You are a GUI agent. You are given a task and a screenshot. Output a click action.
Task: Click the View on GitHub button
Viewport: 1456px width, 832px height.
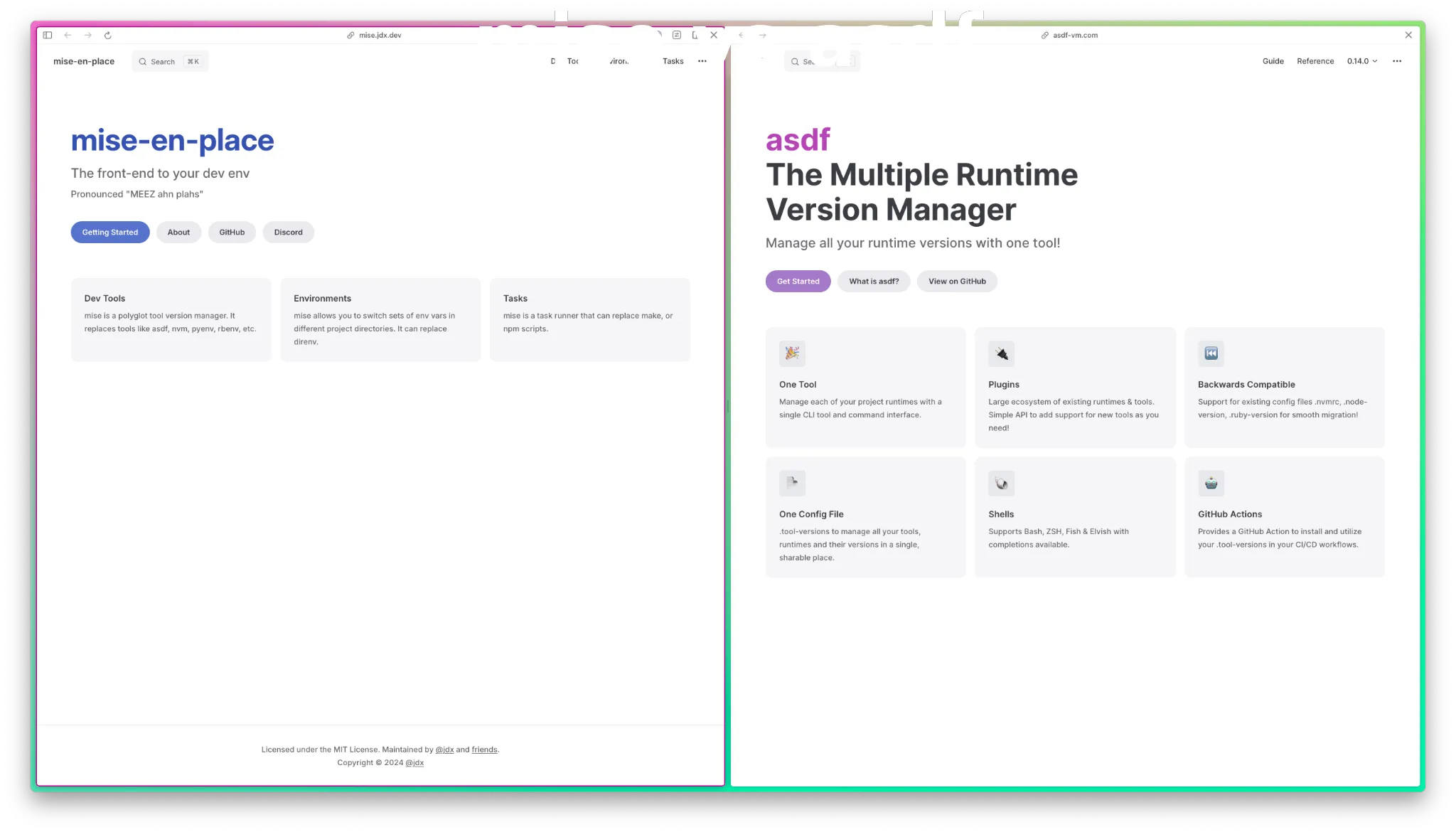tap(957, 282)
